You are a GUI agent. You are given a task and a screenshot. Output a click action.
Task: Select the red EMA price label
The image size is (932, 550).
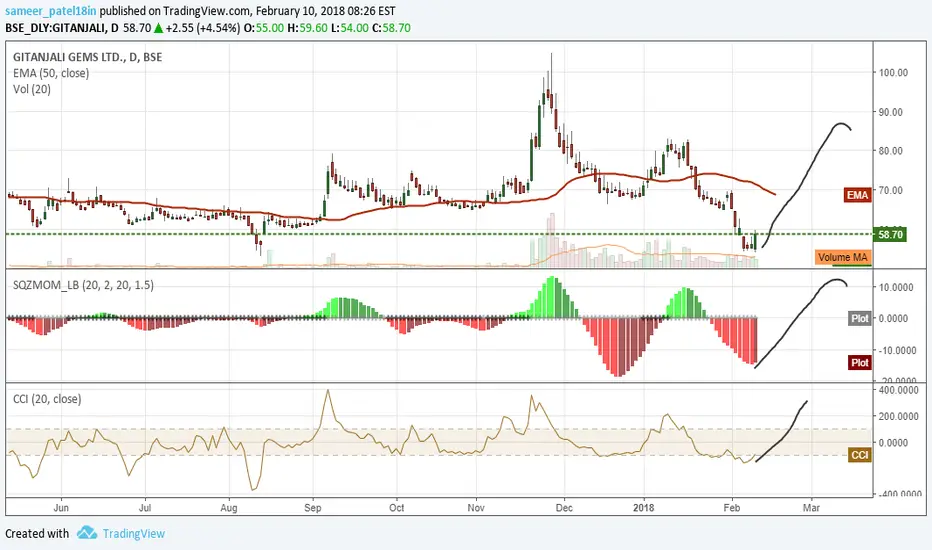(x=857, y=195)
